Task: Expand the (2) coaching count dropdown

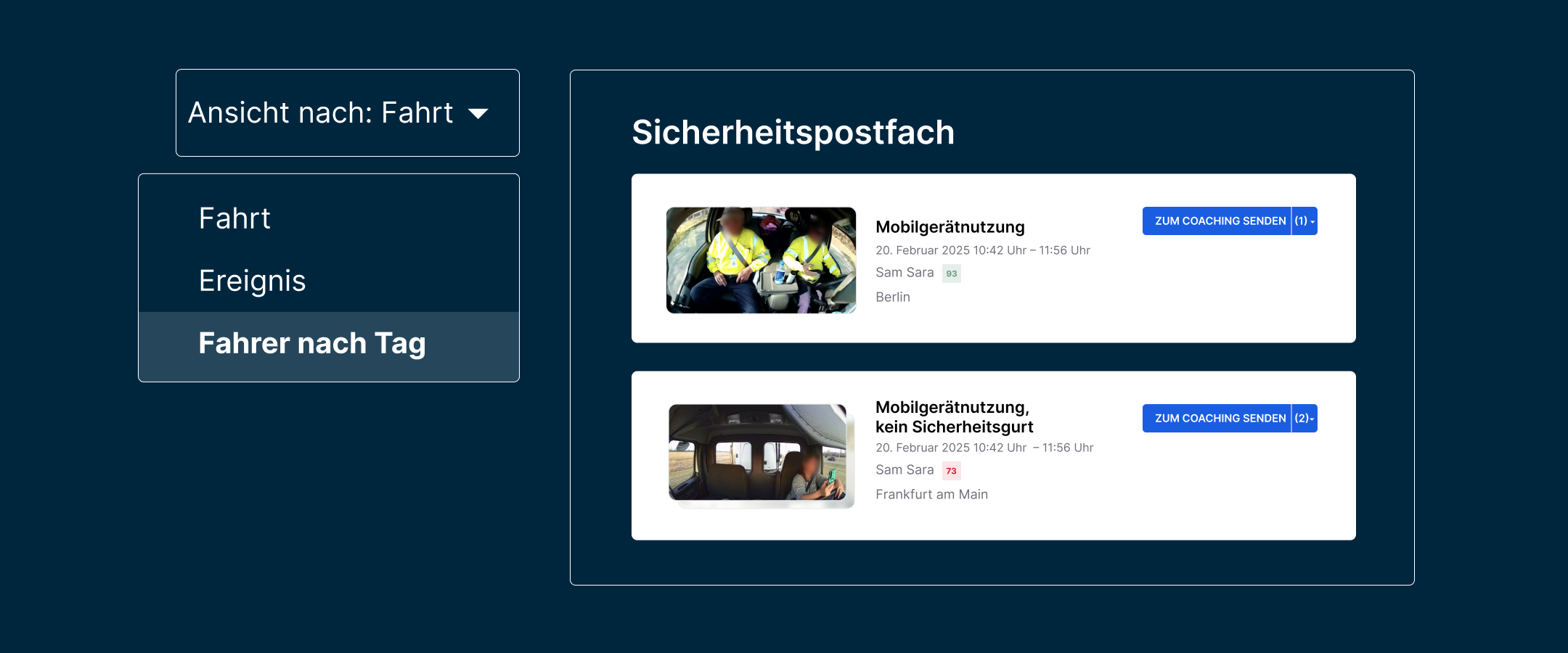Action: point(1304,419)
